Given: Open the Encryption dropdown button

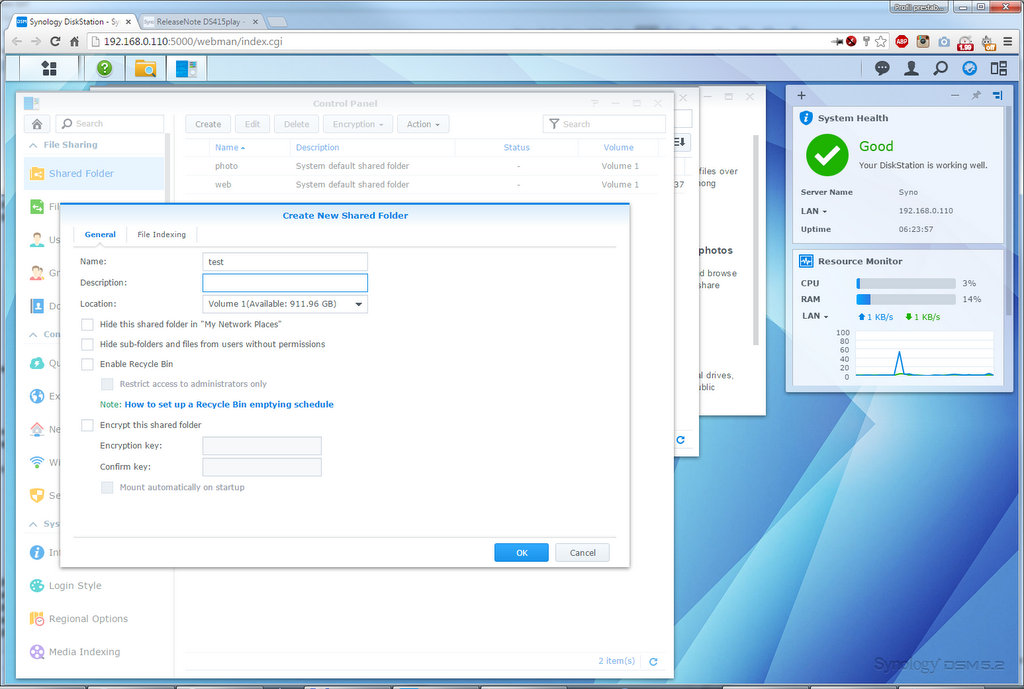Looking at the screenshot, I should pos(358,124).
